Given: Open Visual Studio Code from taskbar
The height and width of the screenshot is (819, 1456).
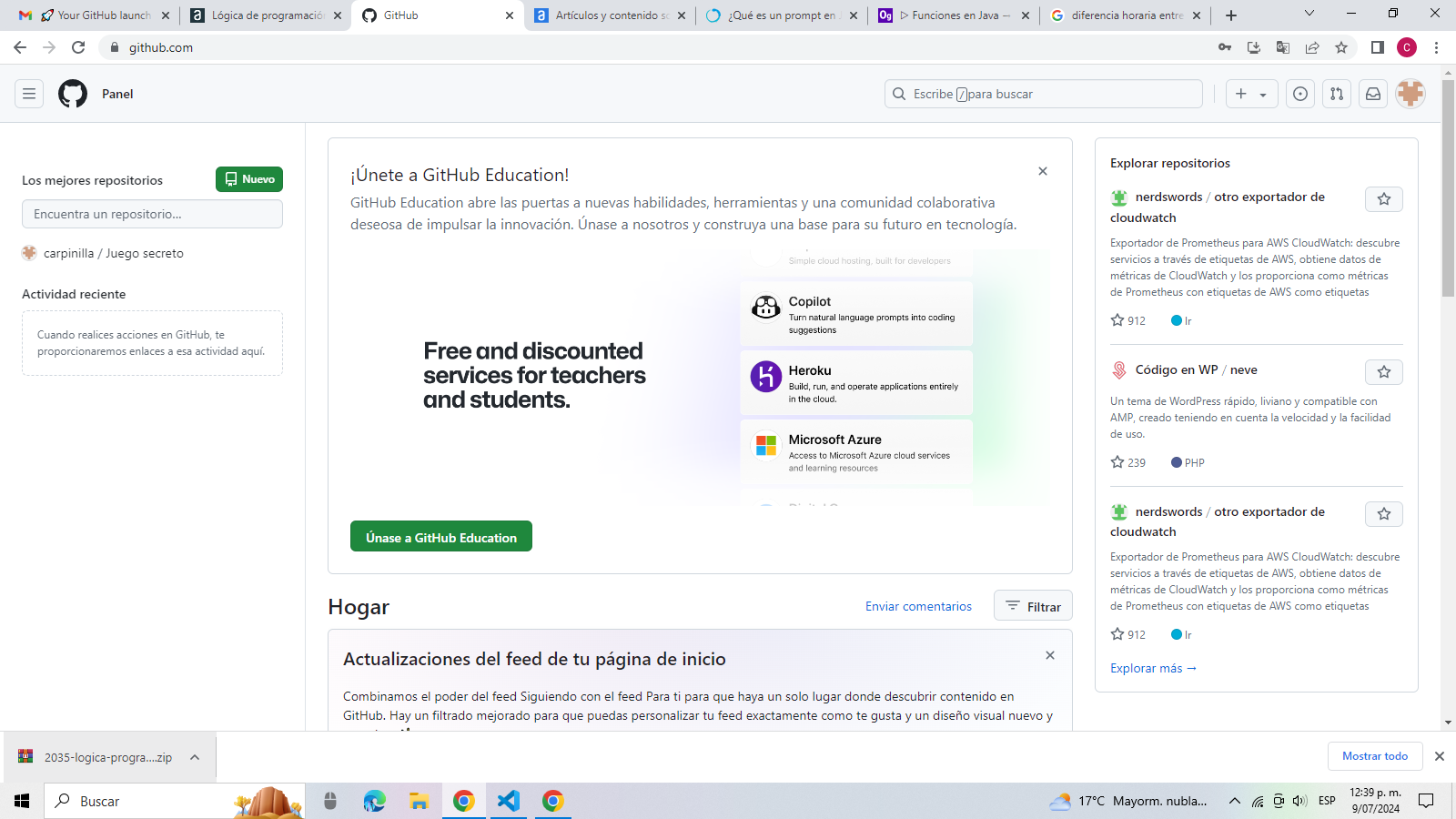Looking at the screenshot, I should [508, 801].
